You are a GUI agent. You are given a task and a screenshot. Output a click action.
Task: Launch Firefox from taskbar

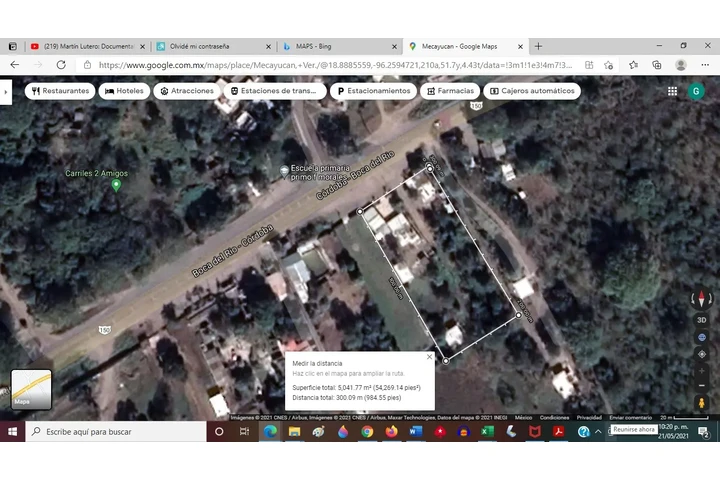(391, 432)
